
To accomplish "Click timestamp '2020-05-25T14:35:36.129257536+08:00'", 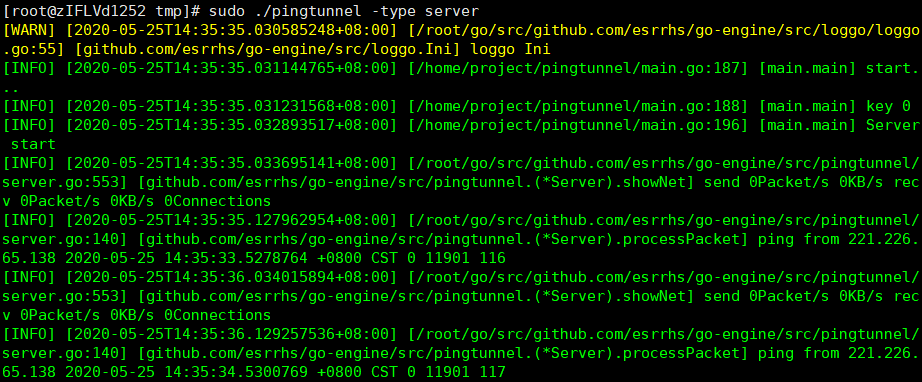I will click(x=232, y=334).
